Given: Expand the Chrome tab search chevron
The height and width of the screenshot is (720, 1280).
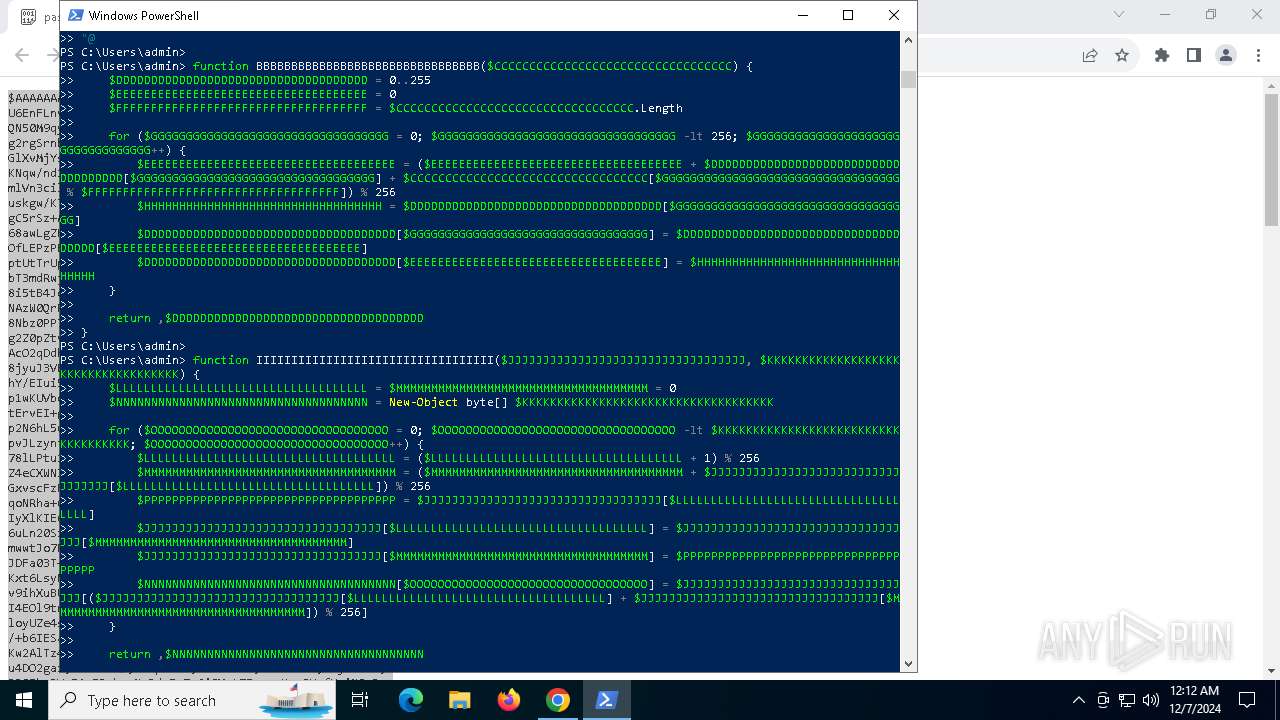Looking at the screenshot, I should click(x=1119, y=14).
